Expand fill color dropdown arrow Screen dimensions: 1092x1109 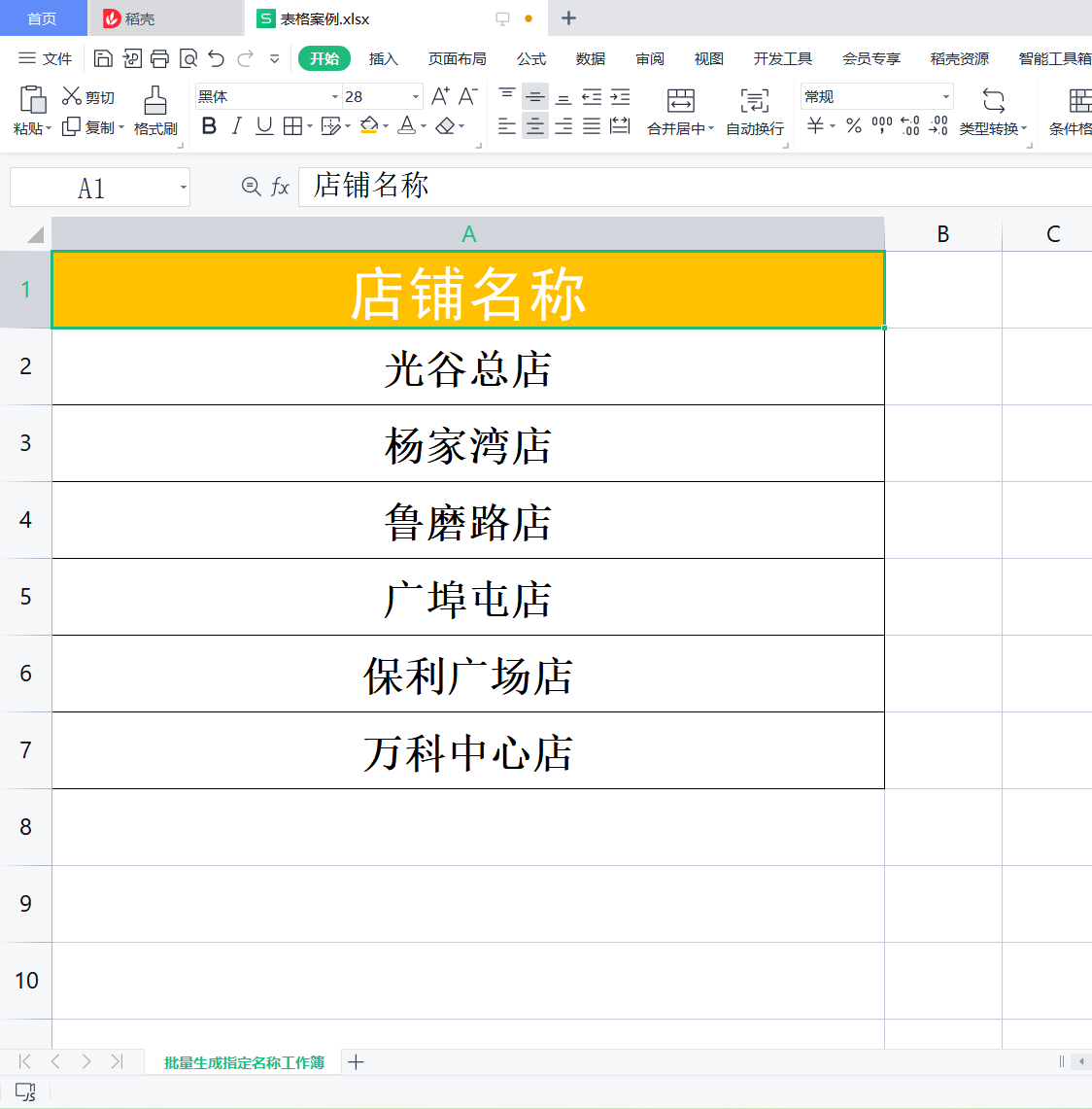click(x=386, y=126)
